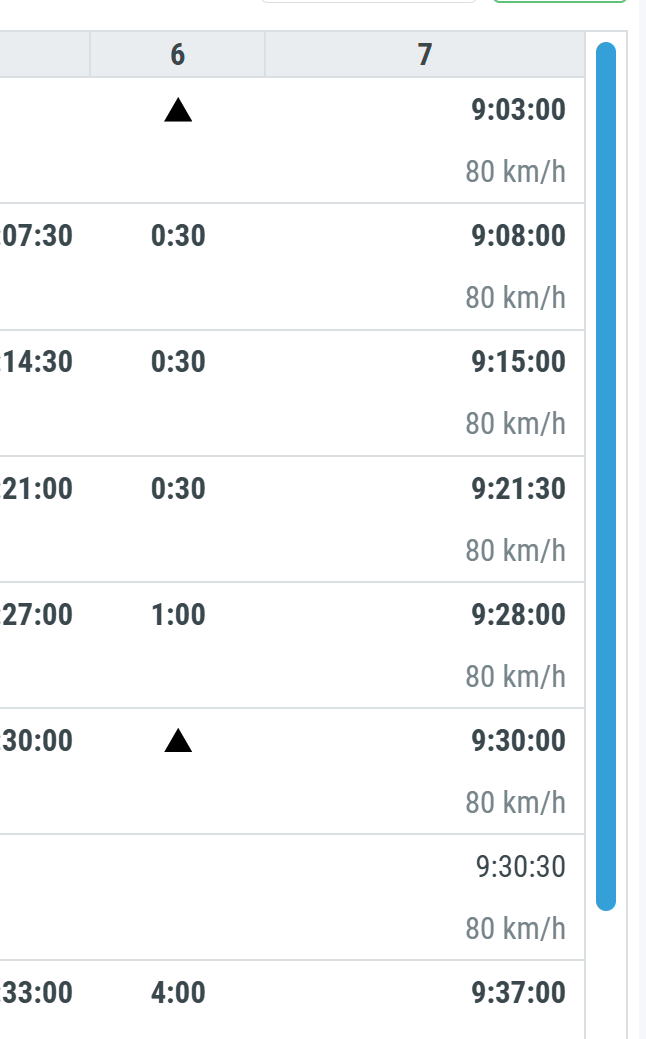
Task: Click the triangle icon beside 9:30:00
Action: (178, 741)
